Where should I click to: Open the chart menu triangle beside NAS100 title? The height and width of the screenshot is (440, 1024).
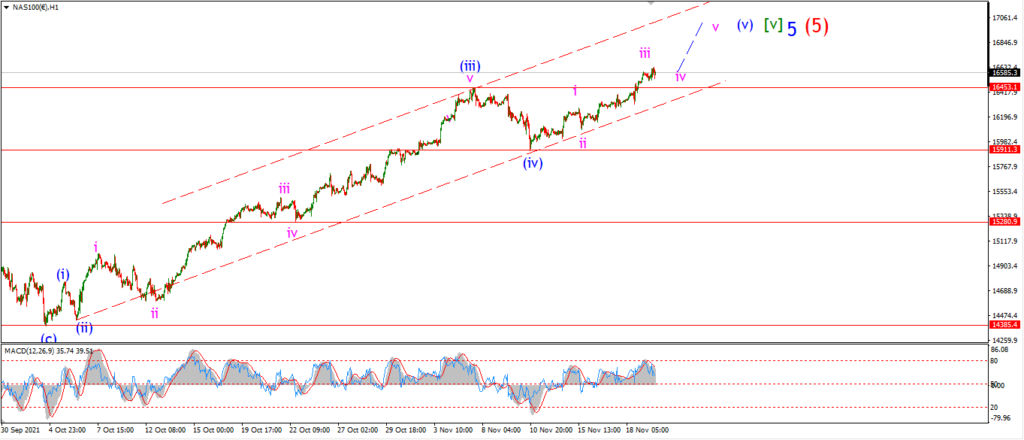pyautogui.click(x=6, y=8)
